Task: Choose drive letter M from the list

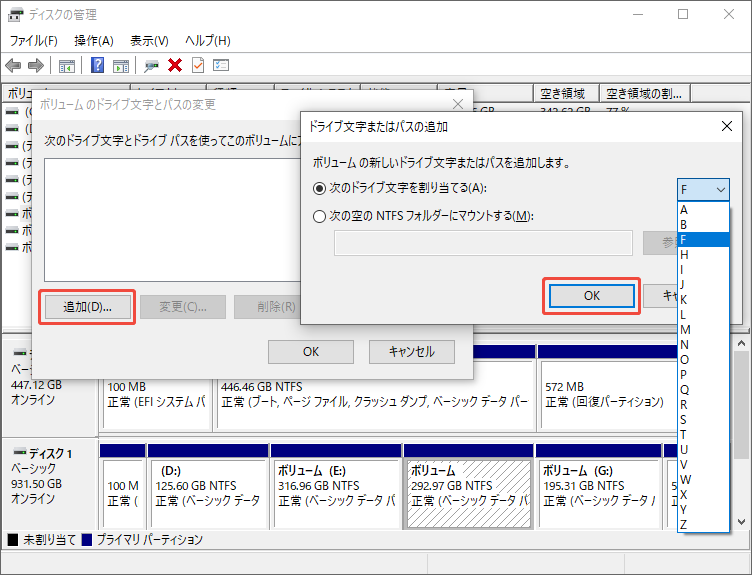Action: (704, 330)
